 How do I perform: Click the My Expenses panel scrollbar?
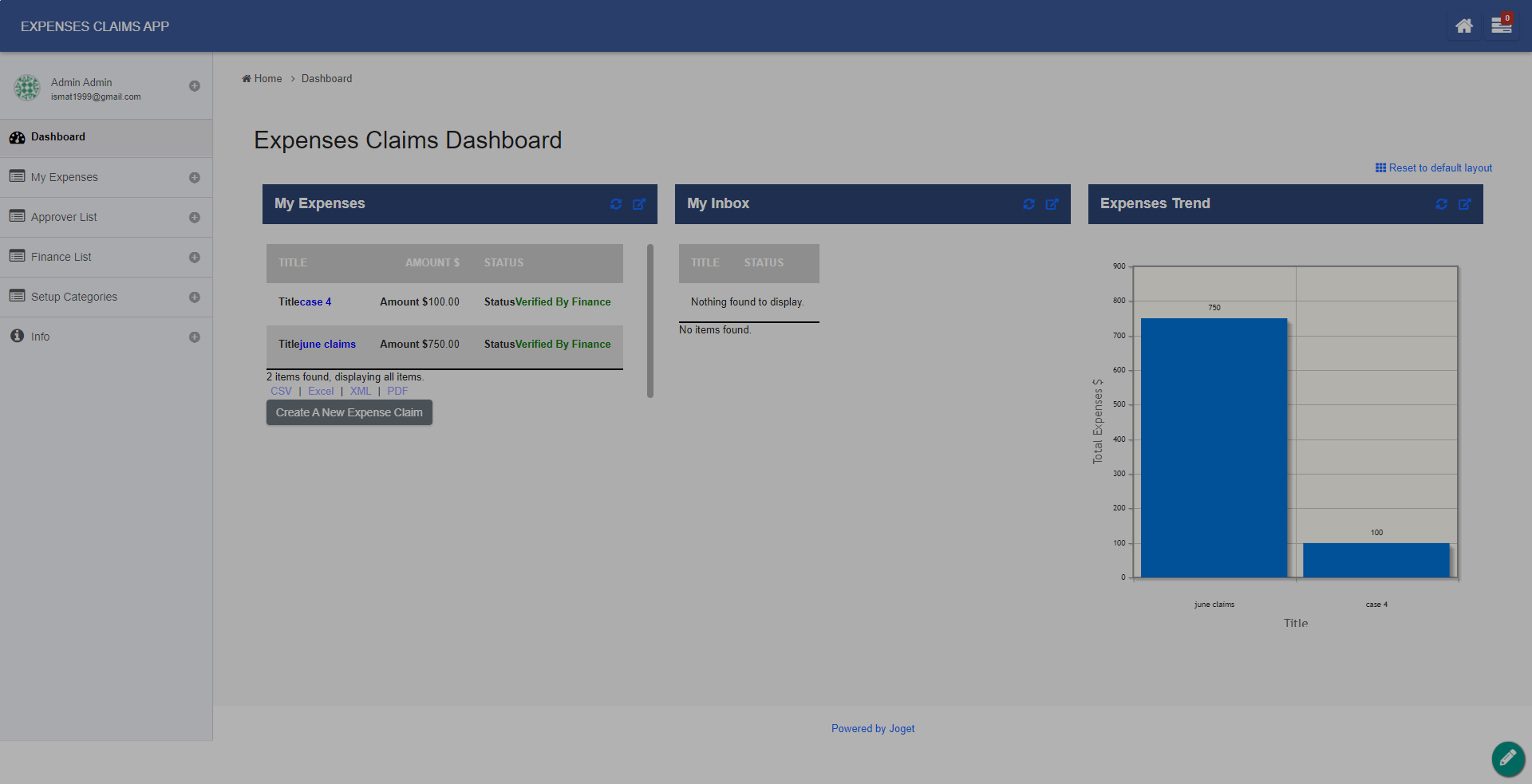click(x=650, y=321)
